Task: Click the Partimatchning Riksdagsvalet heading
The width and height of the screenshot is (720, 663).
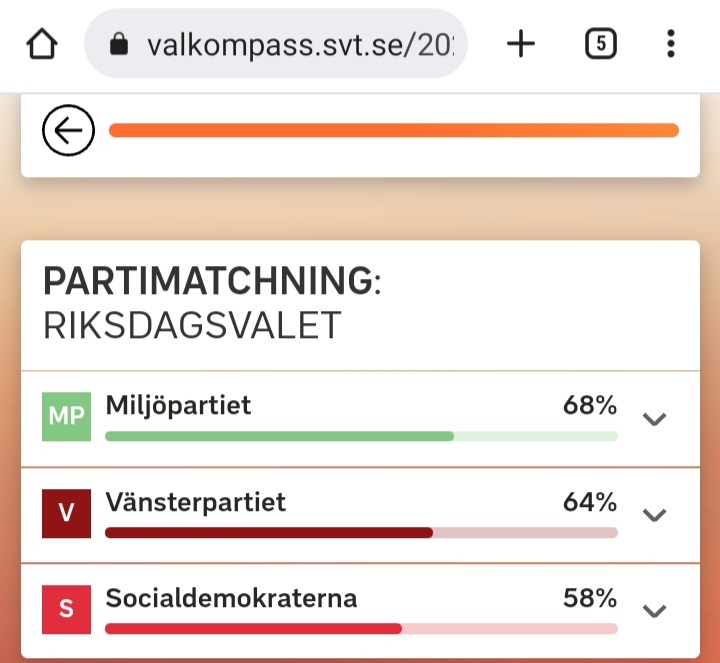Action: tap(212, 302)
